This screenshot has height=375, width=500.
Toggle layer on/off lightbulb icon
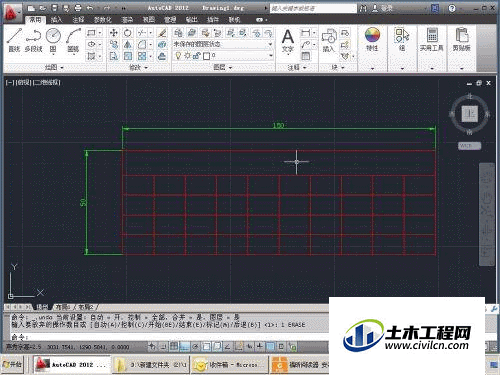tap(178, 56)
